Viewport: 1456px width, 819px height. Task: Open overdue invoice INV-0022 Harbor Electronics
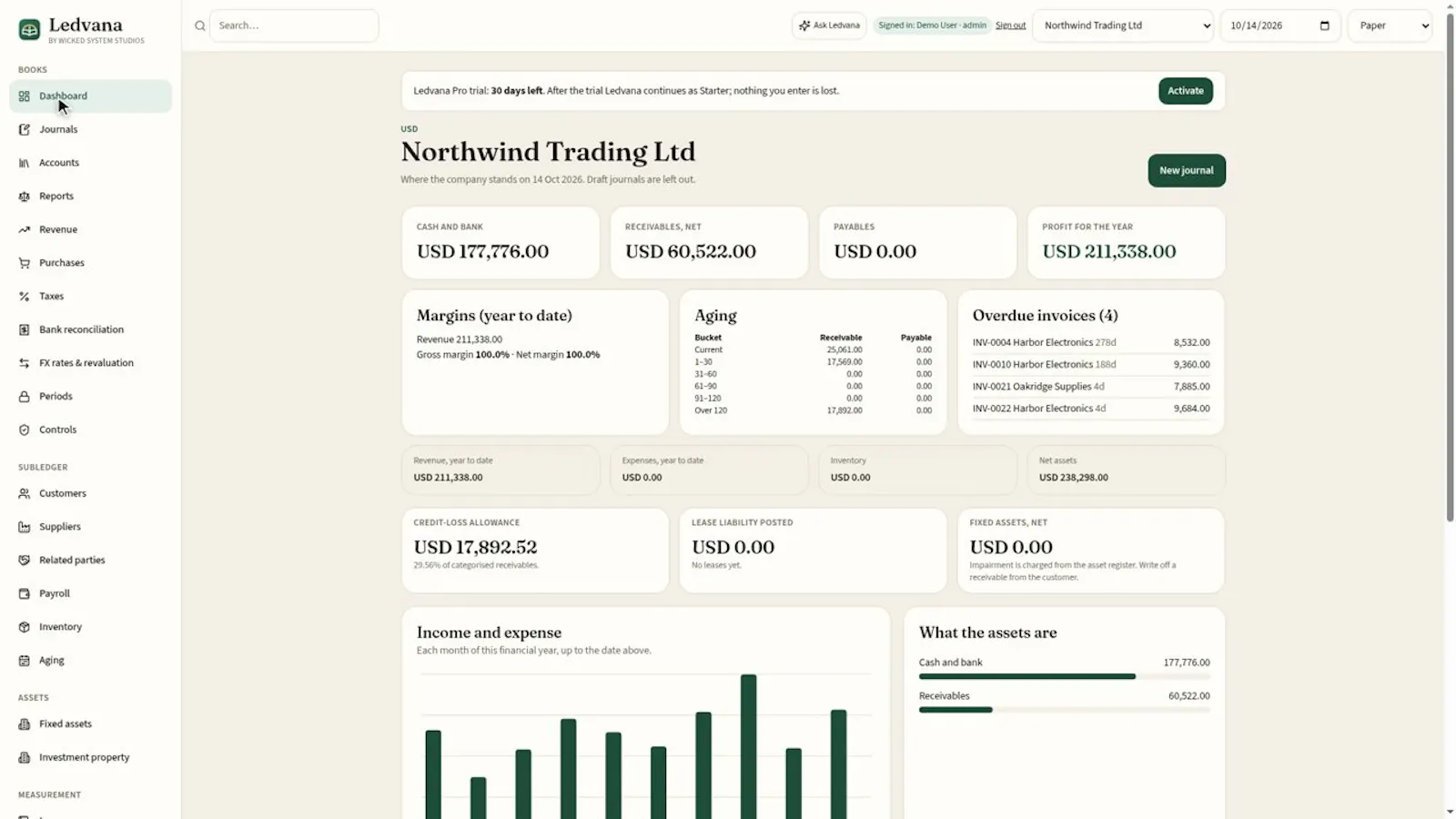(x=1091, y=409)
